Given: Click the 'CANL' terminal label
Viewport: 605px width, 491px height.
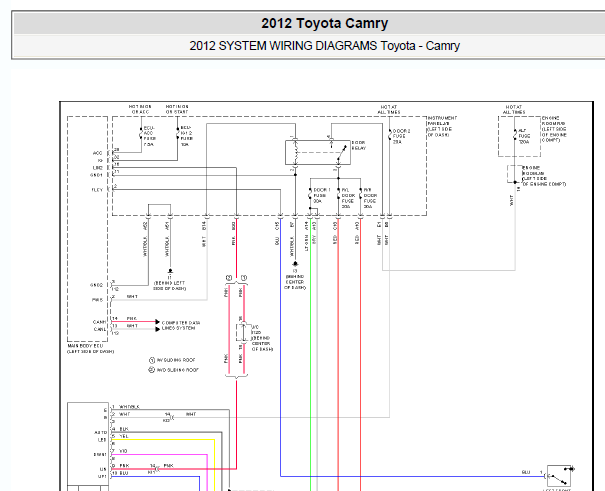Looking at the screenshot, I should pyautogui.click(x=100, y=329).
